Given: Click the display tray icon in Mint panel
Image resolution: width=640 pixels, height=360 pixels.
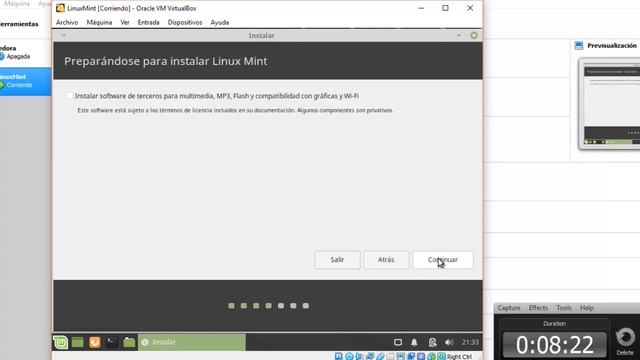Looking at the screenshot, I should point(398,342).
